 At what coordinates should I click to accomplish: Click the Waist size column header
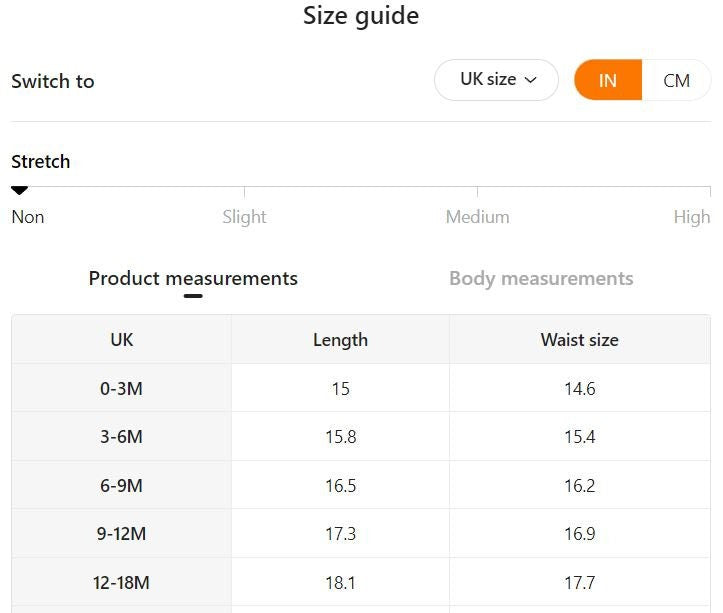point(579,340)
